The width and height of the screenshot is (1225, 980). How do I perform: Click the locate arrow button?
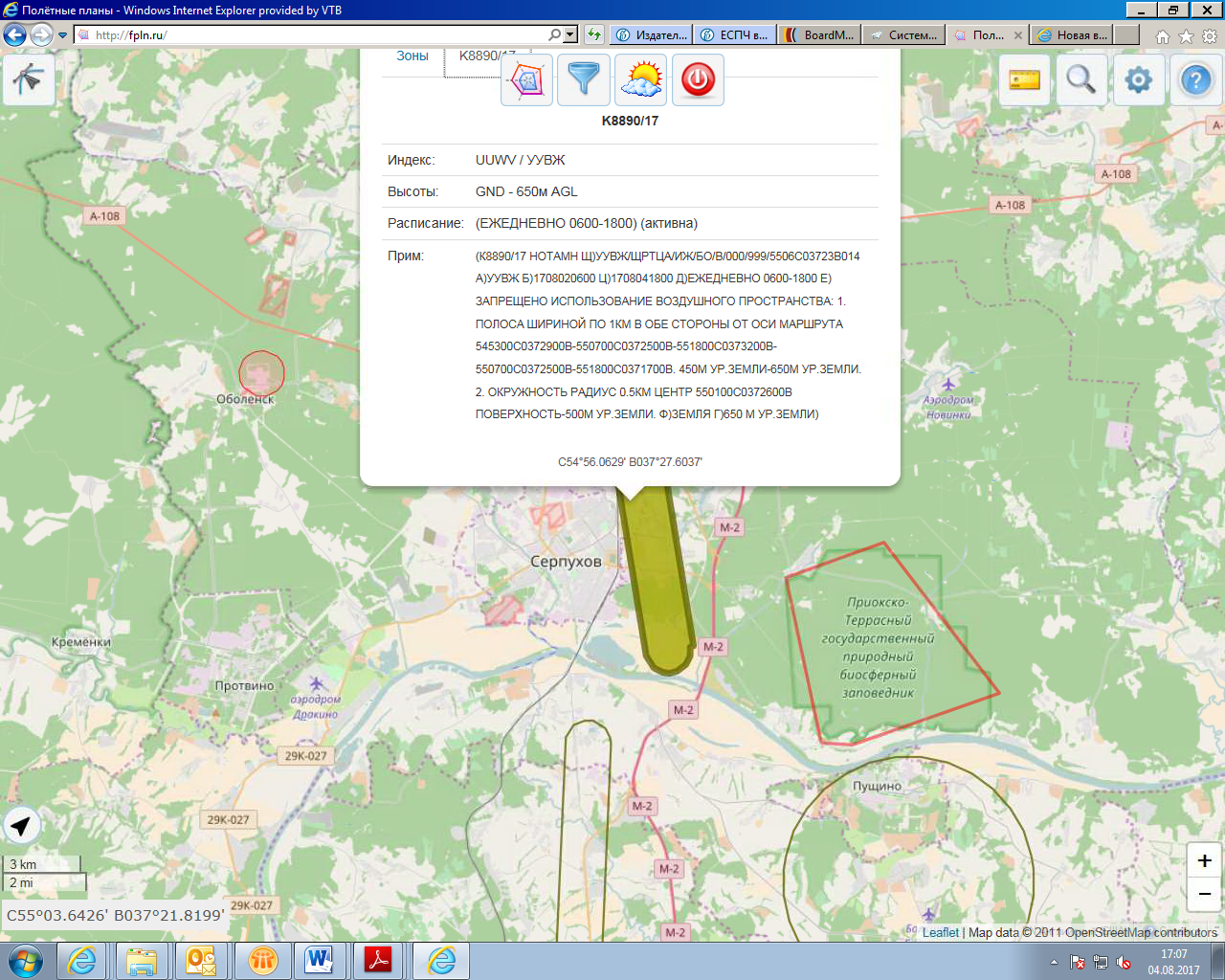(x=22, y=825)
